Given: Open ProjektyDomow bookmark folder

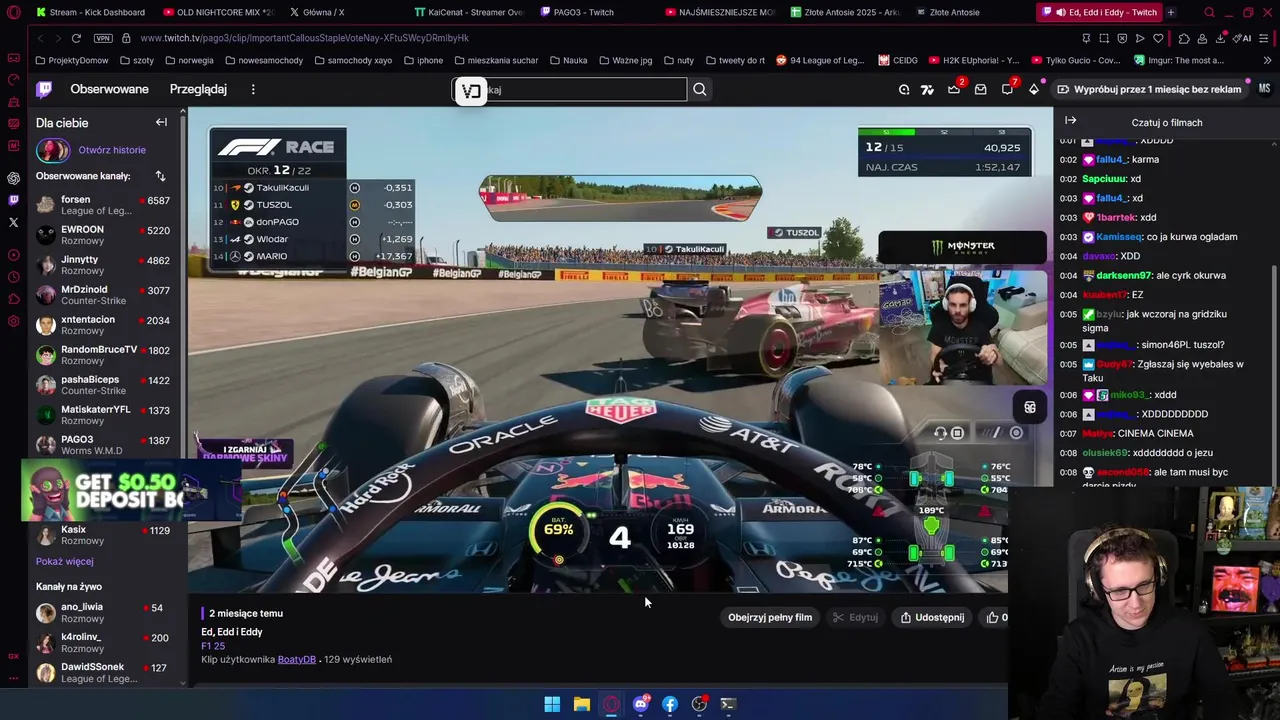Looking at the screenshot, I should point(71,60).
